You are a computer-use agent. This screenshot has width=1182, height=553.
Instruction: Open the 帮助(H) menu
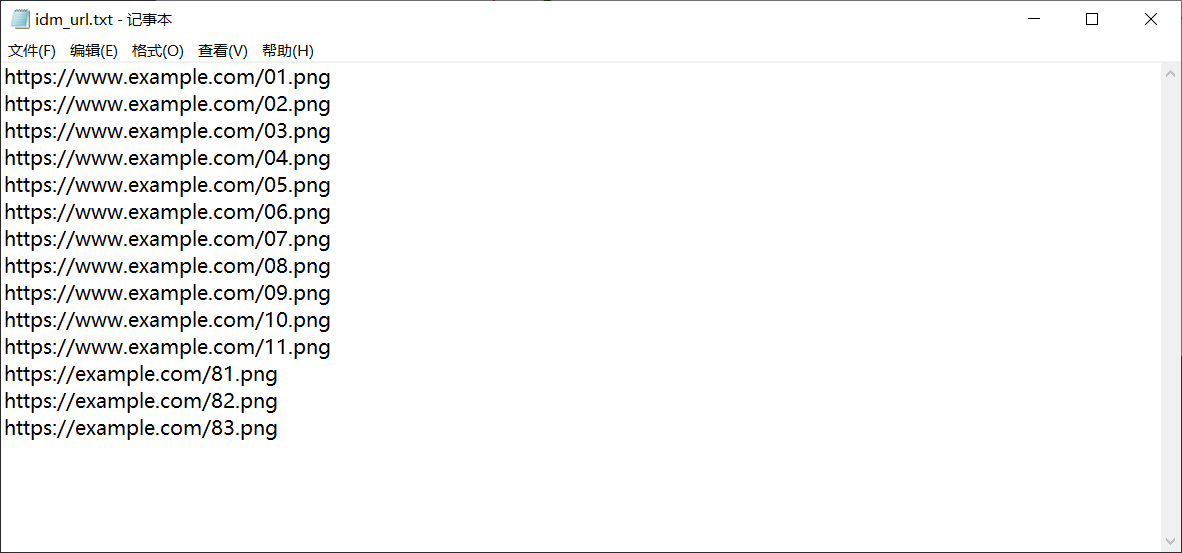coord(288,51)
